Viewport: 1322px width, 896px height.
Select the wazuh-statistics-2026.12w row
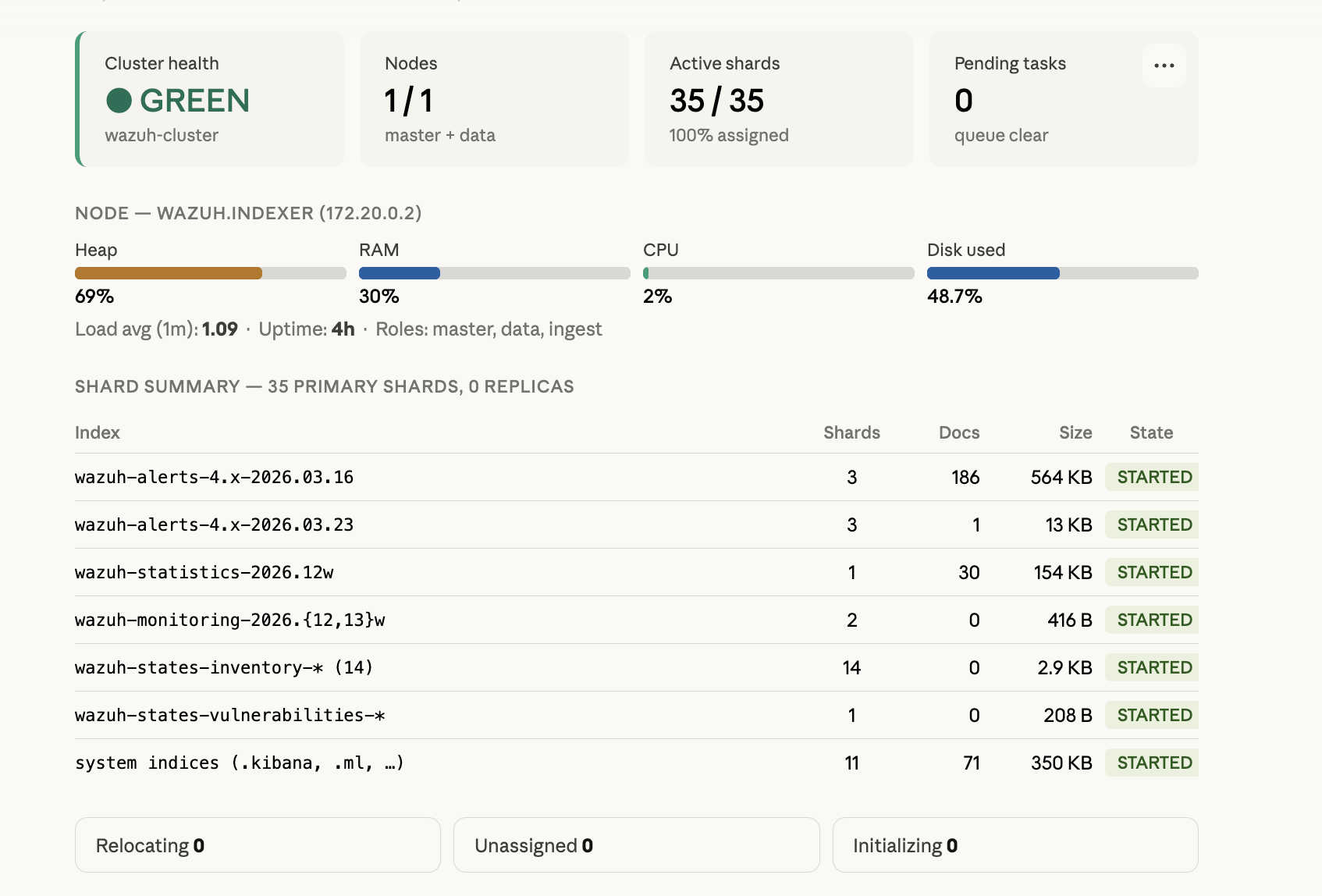pos(205,572)
